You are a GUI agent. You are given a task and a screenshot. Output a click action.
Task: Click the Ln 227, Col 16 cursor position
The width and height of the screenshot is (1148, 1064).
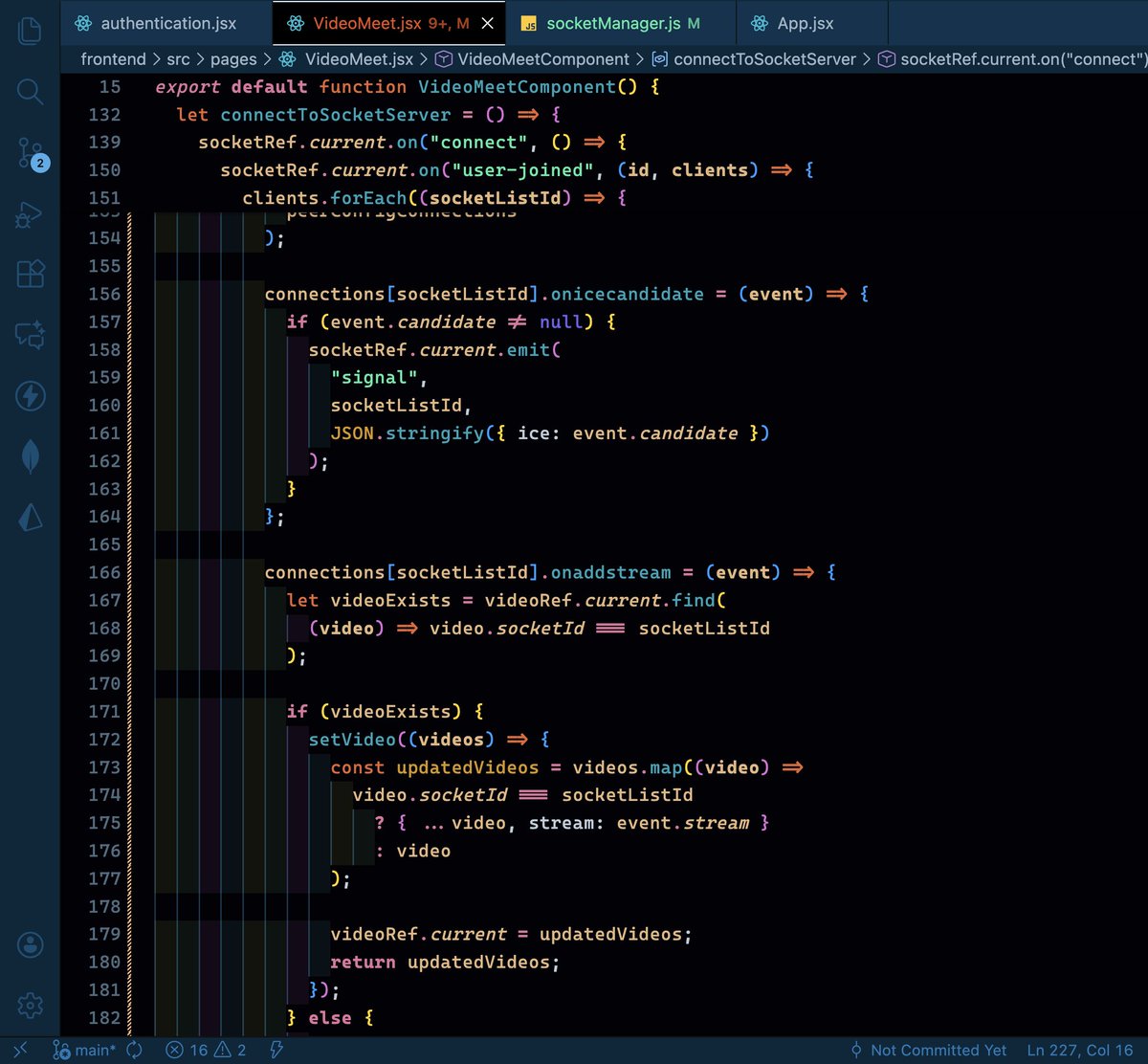click(1080, 1050)
